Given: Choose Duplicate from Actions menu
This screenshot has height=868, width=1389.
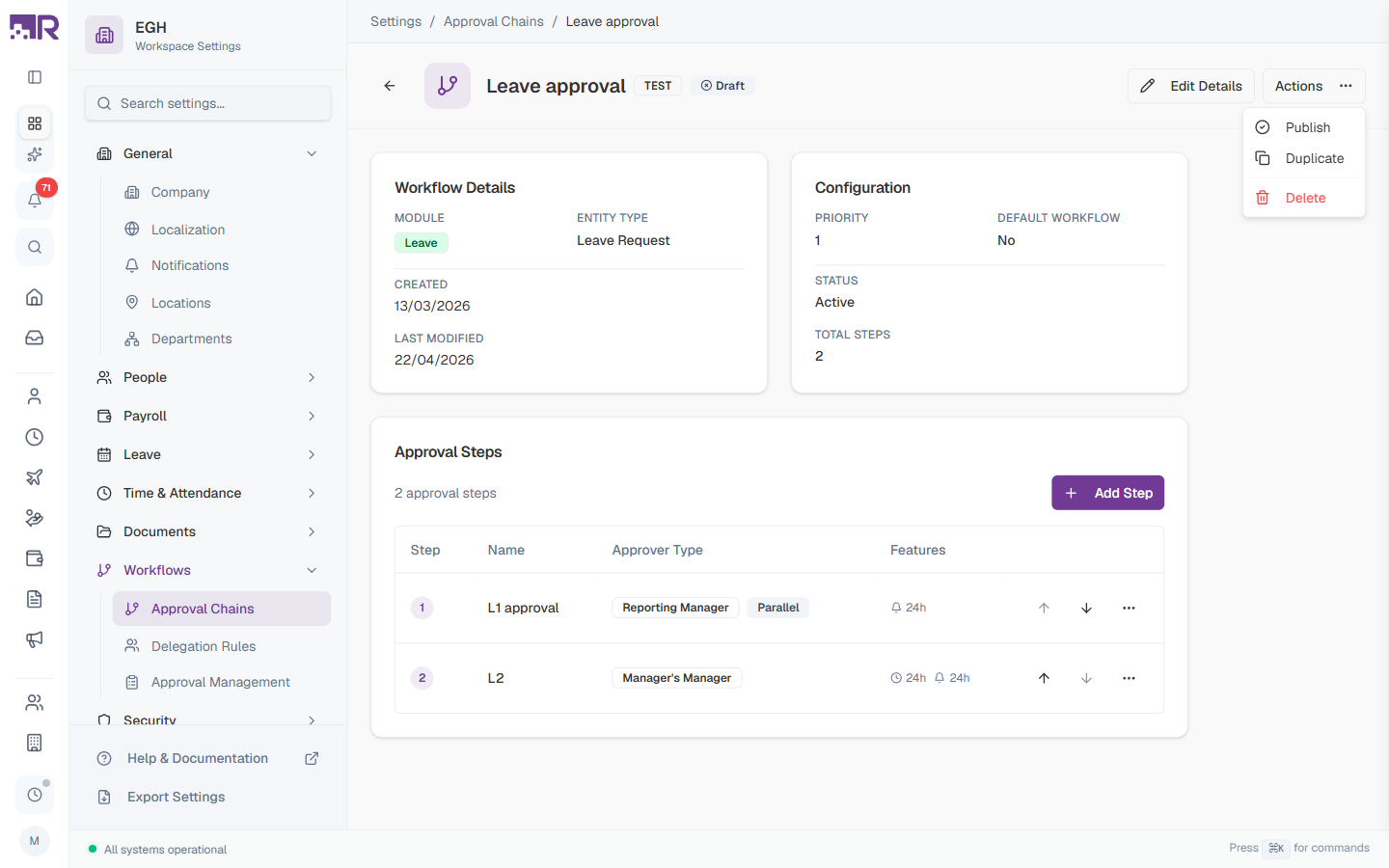Looking at the screenshot, I should [1304, 158].
